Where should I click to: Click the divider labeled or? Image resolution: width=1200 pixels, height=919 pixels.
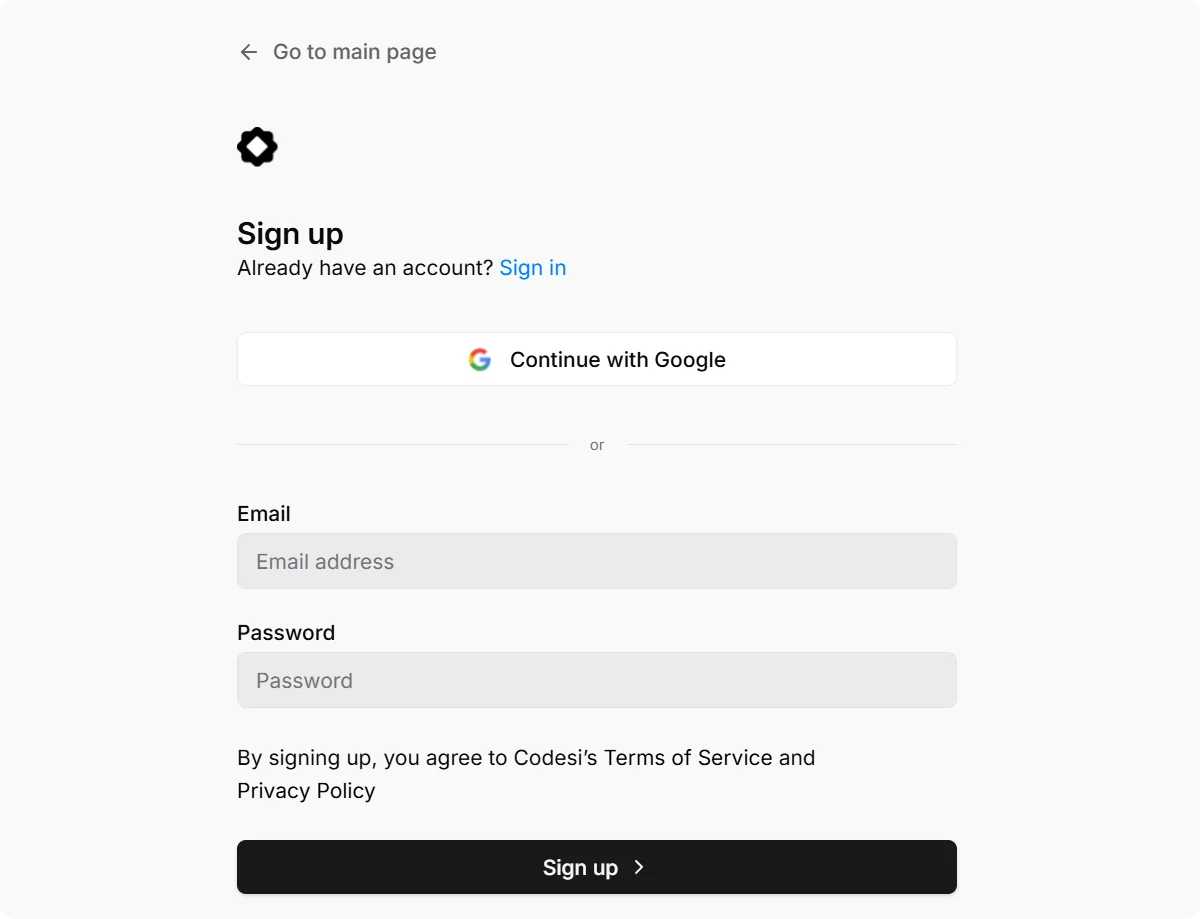[x=596, y=444]
